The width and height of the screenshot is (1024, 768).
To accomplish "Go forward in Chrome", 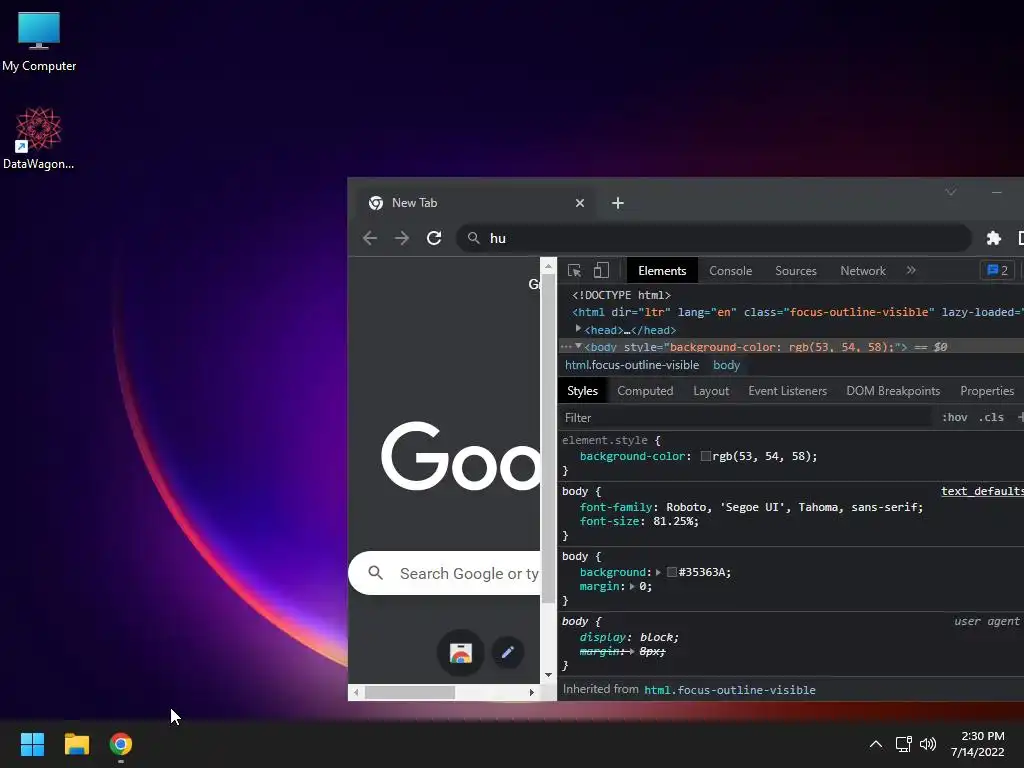I will (x=402, y=238).
